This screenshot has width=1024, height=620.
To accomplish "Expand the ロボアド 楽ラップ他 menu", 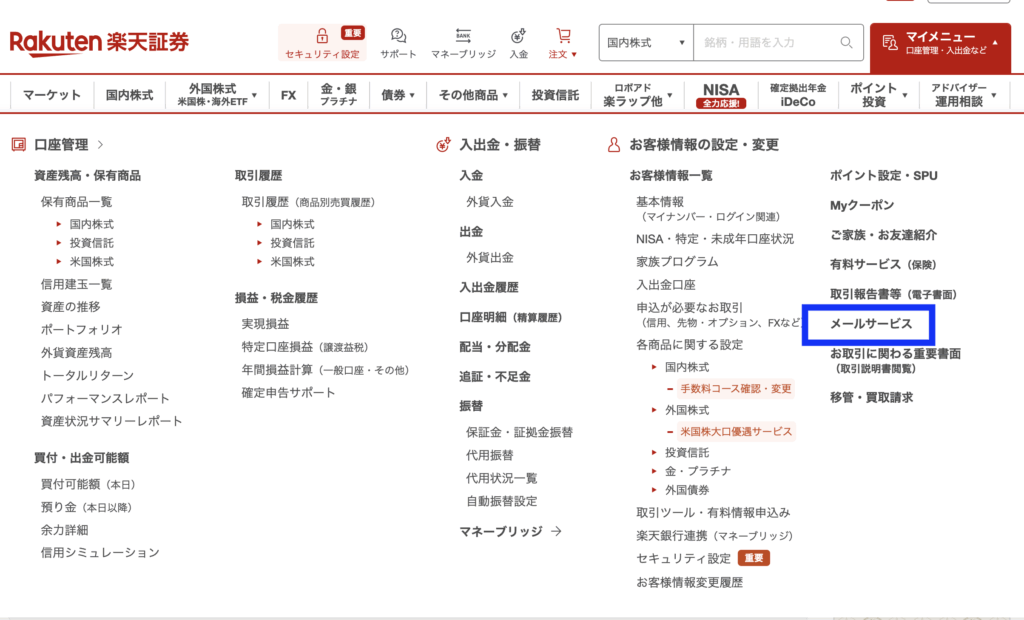I will click(x=637, y=95).
